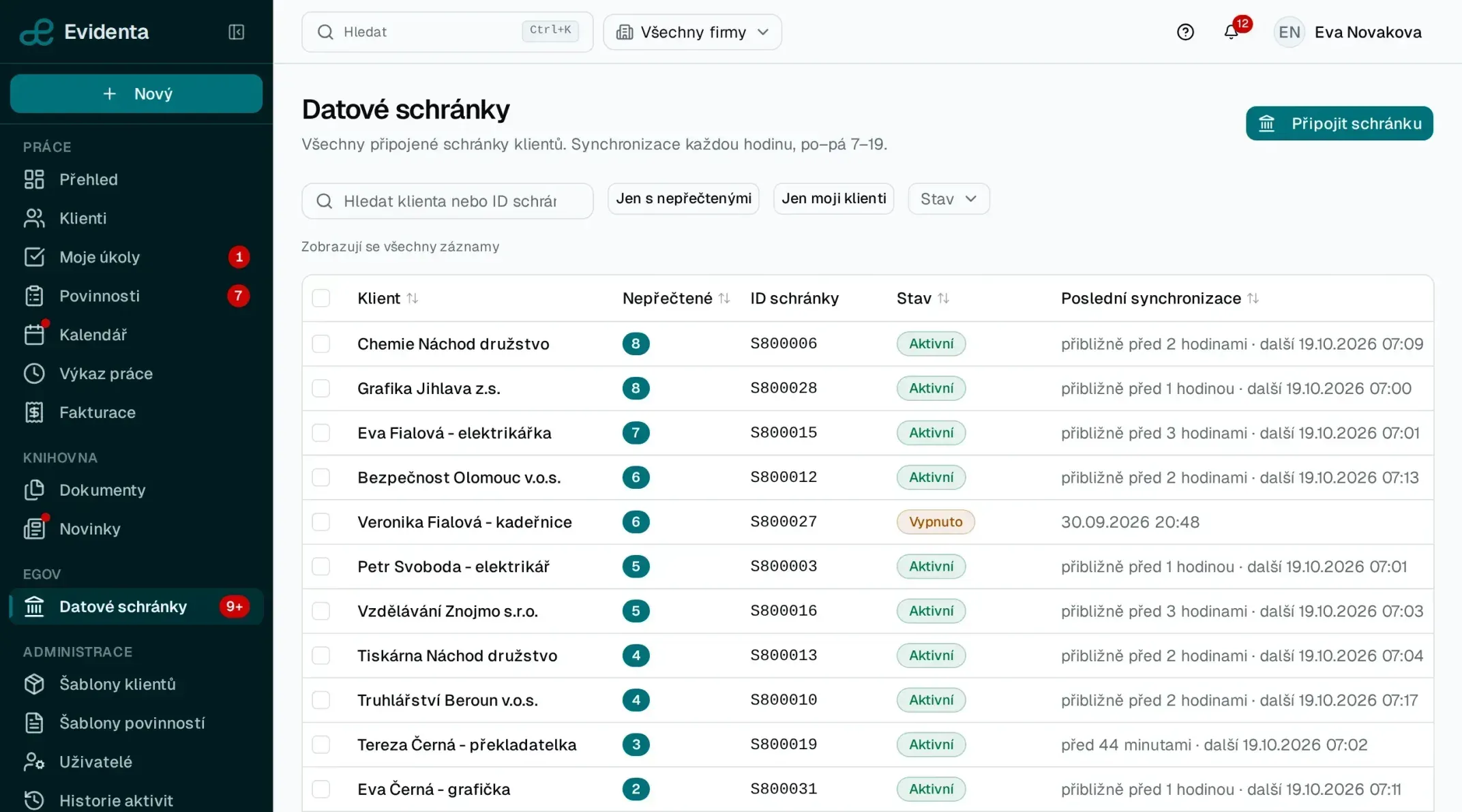Open the Všechny firmy company dropdown

tap(692, 32)
